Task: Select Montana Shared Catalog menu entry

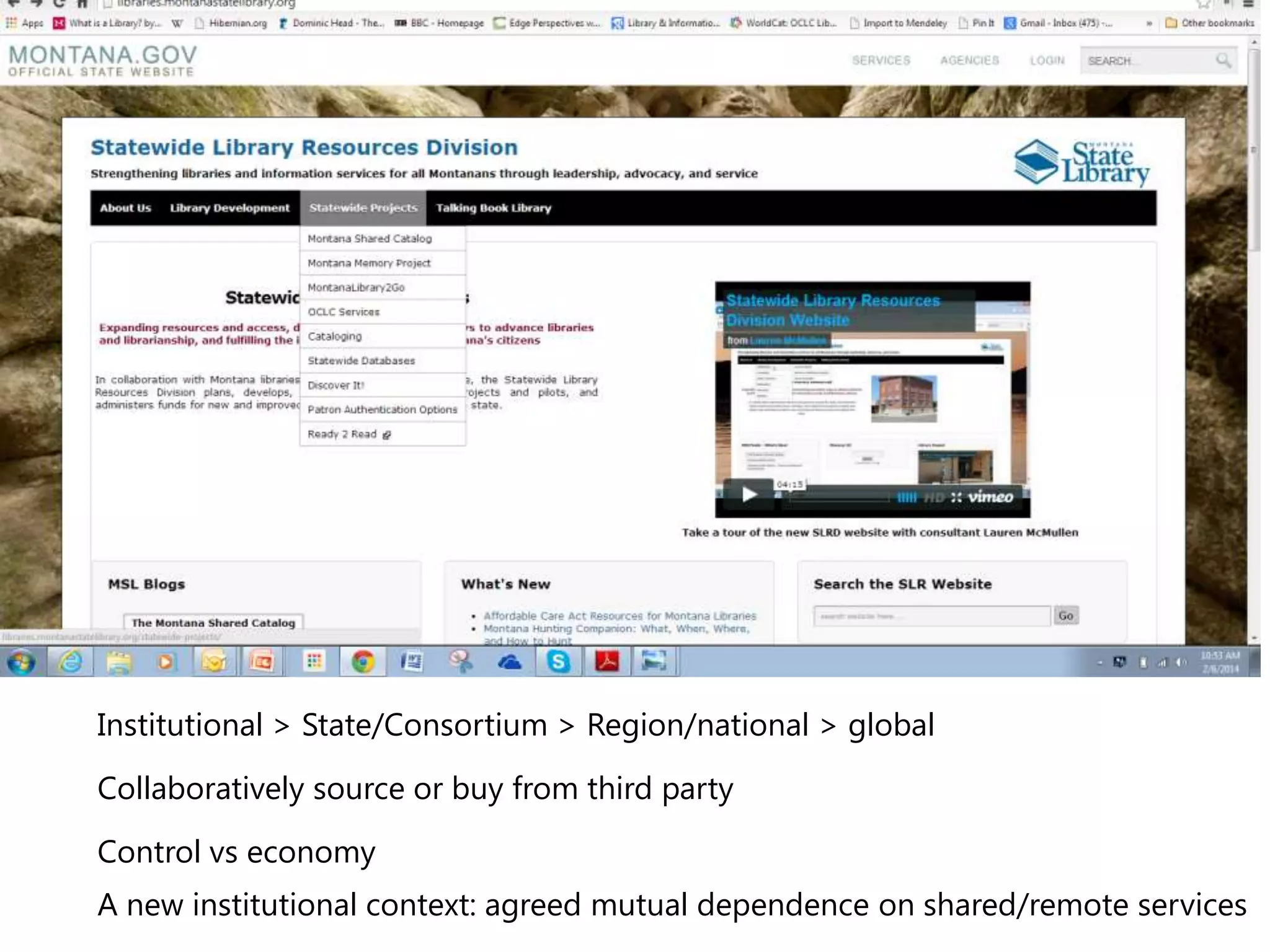Action: 383,239
